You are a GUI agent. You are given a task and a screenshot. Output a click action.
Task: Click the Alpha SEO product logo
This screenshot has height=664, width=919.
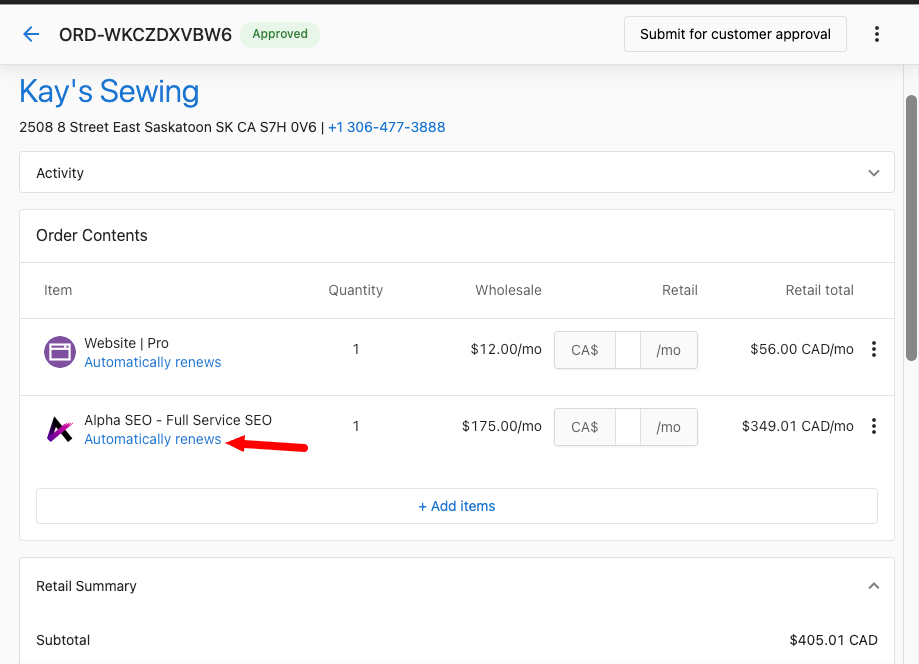pyautogui.click(x=60, y=429)
